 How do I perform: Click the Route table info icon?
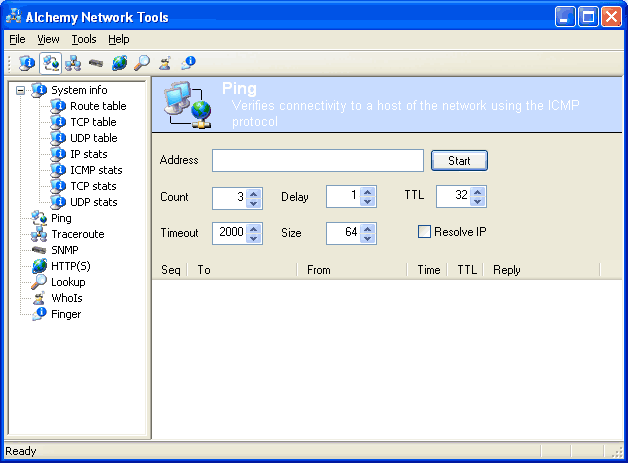58,106
